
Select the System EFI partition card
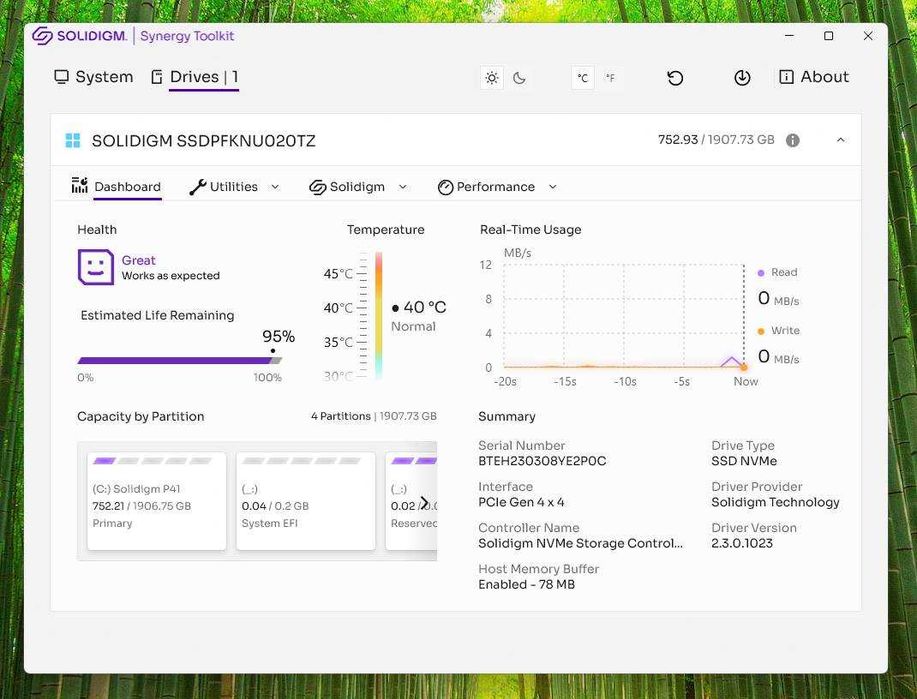[x=306, y=501]
